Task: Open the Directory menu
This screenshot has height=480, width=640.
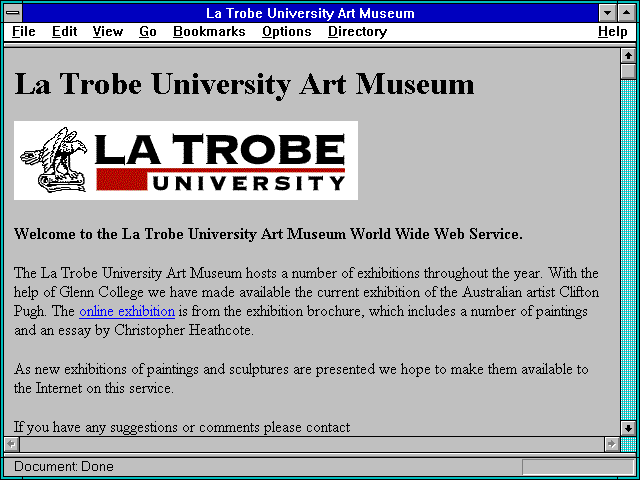Action: coord(357,32)
